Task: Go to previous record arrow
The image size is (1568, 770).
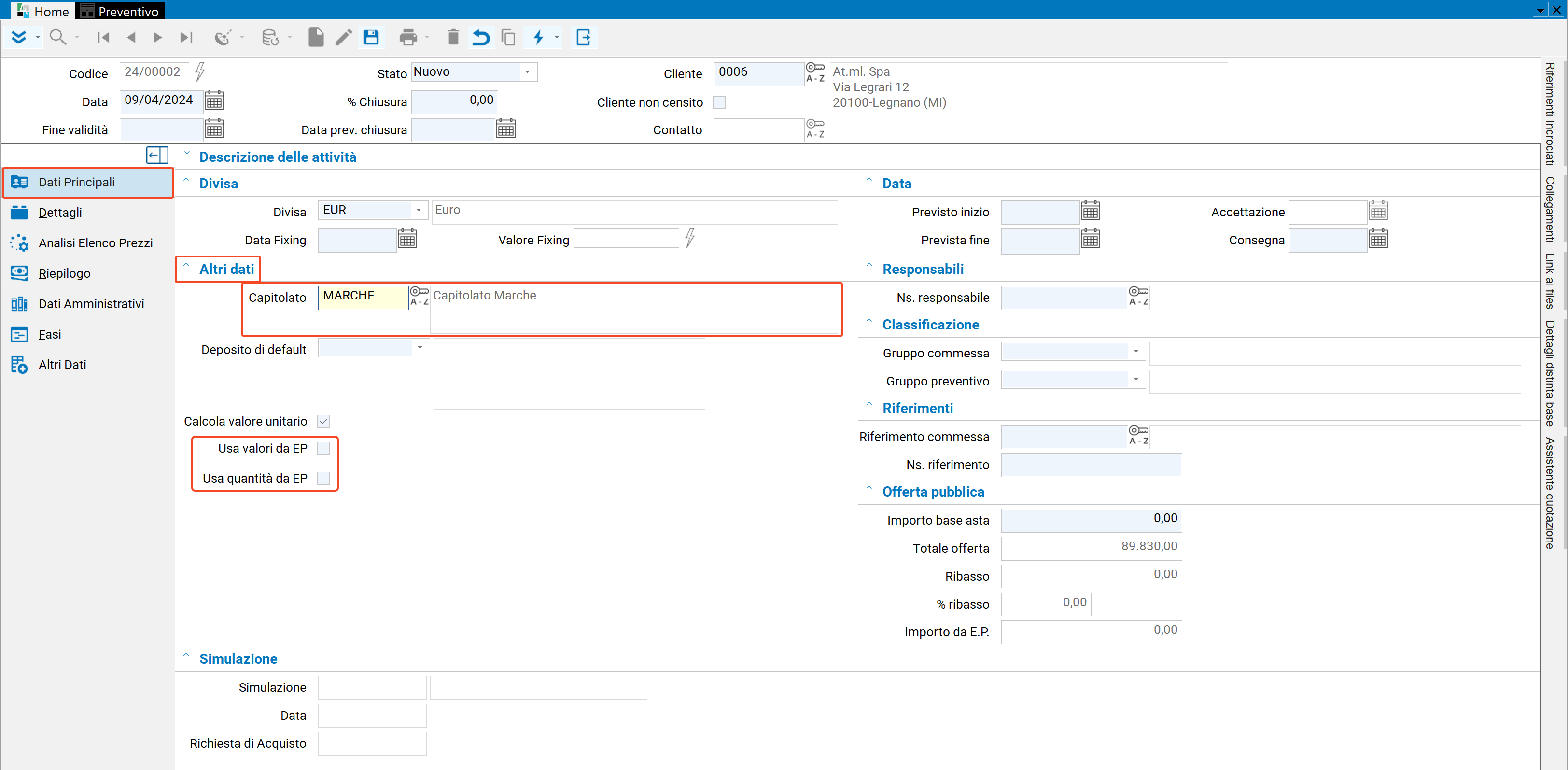Action: pos(130,37)
